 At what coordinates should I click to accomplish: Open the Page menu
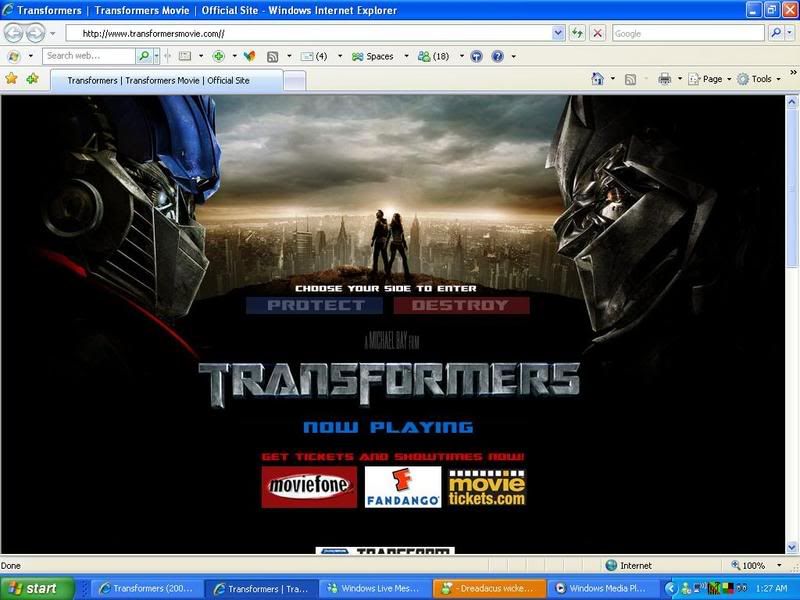(710, 79)
